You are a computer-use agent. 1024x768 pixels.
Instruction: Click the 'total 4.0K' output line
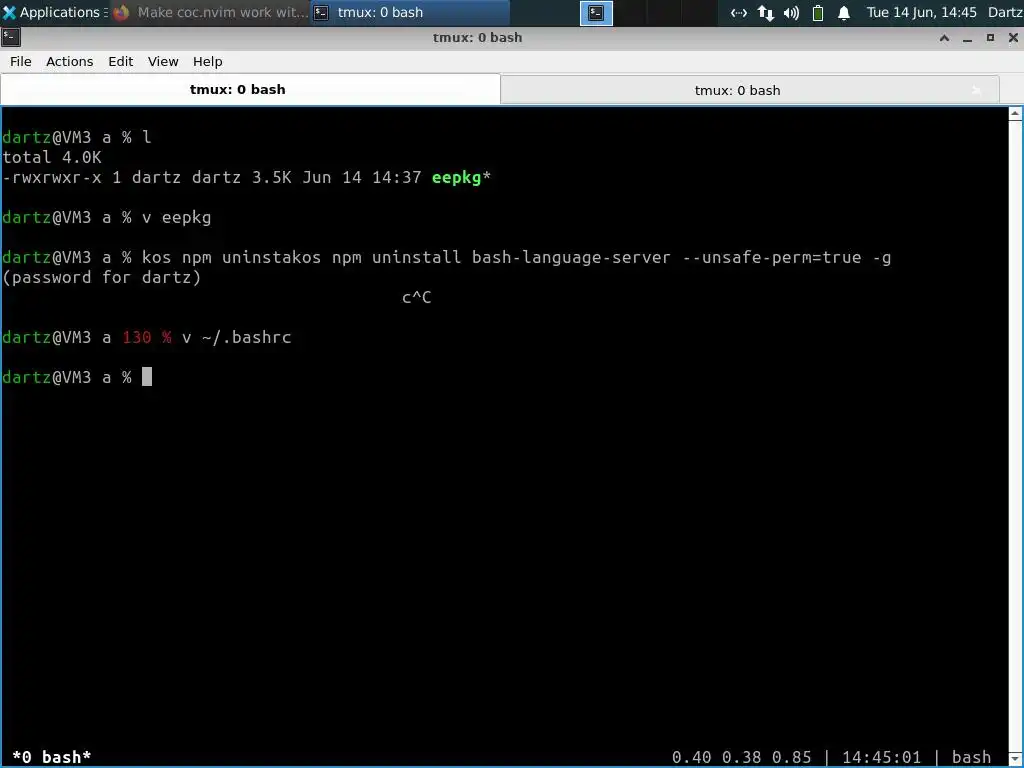(x=52, y=157)
